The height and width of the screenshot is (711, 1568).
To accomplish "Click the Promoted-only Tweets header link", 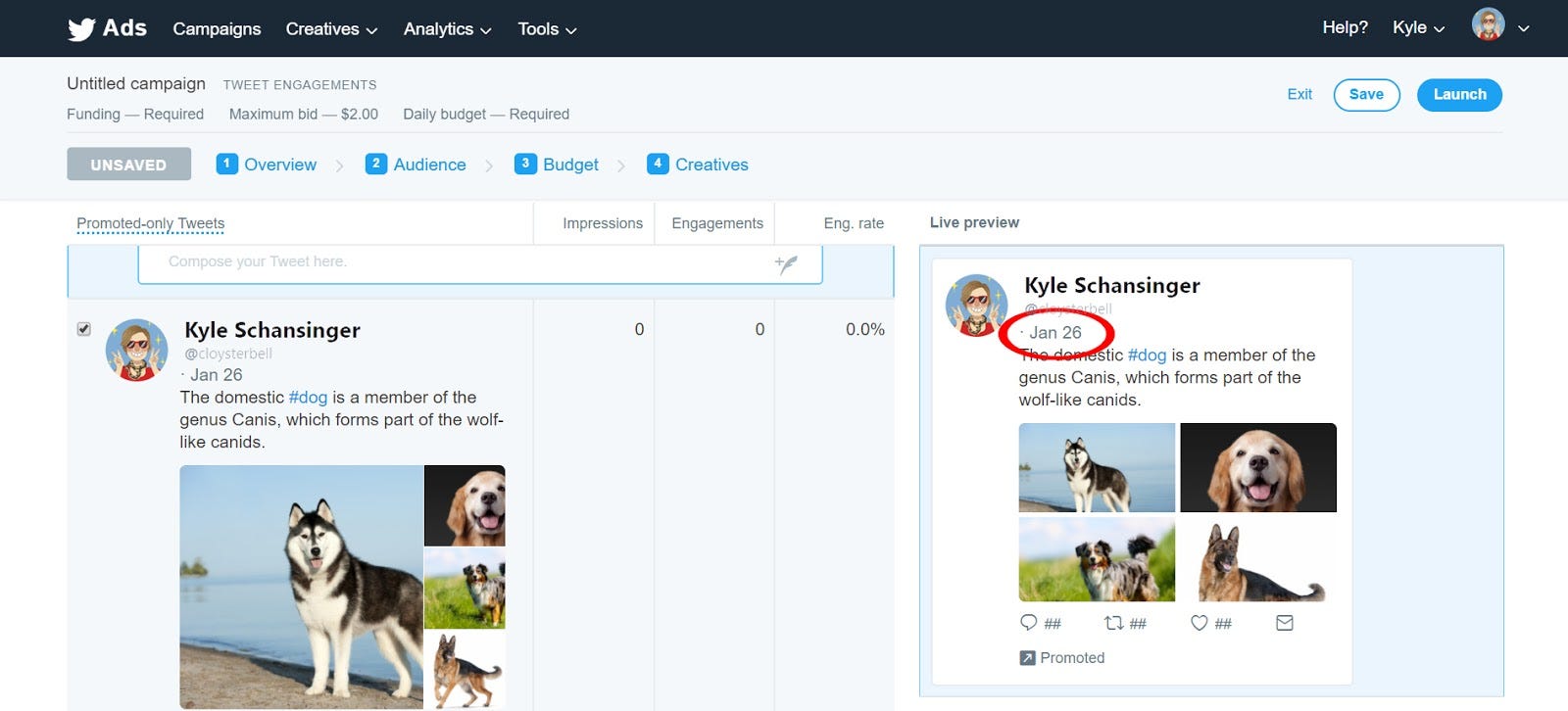I will coord(151,223).
